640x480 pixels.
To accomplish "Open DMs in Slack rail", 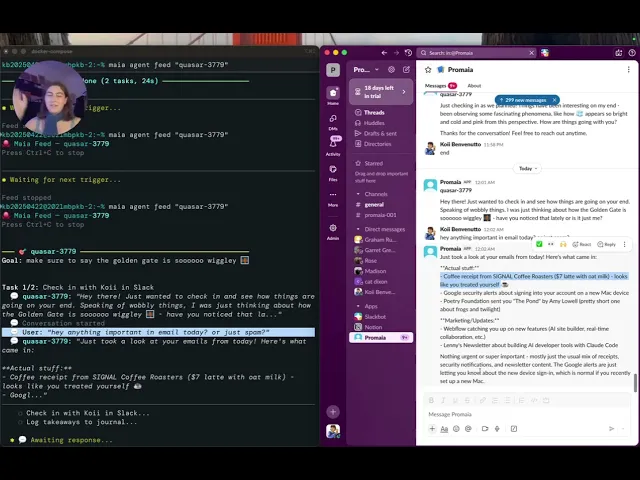I will [333, 121].
